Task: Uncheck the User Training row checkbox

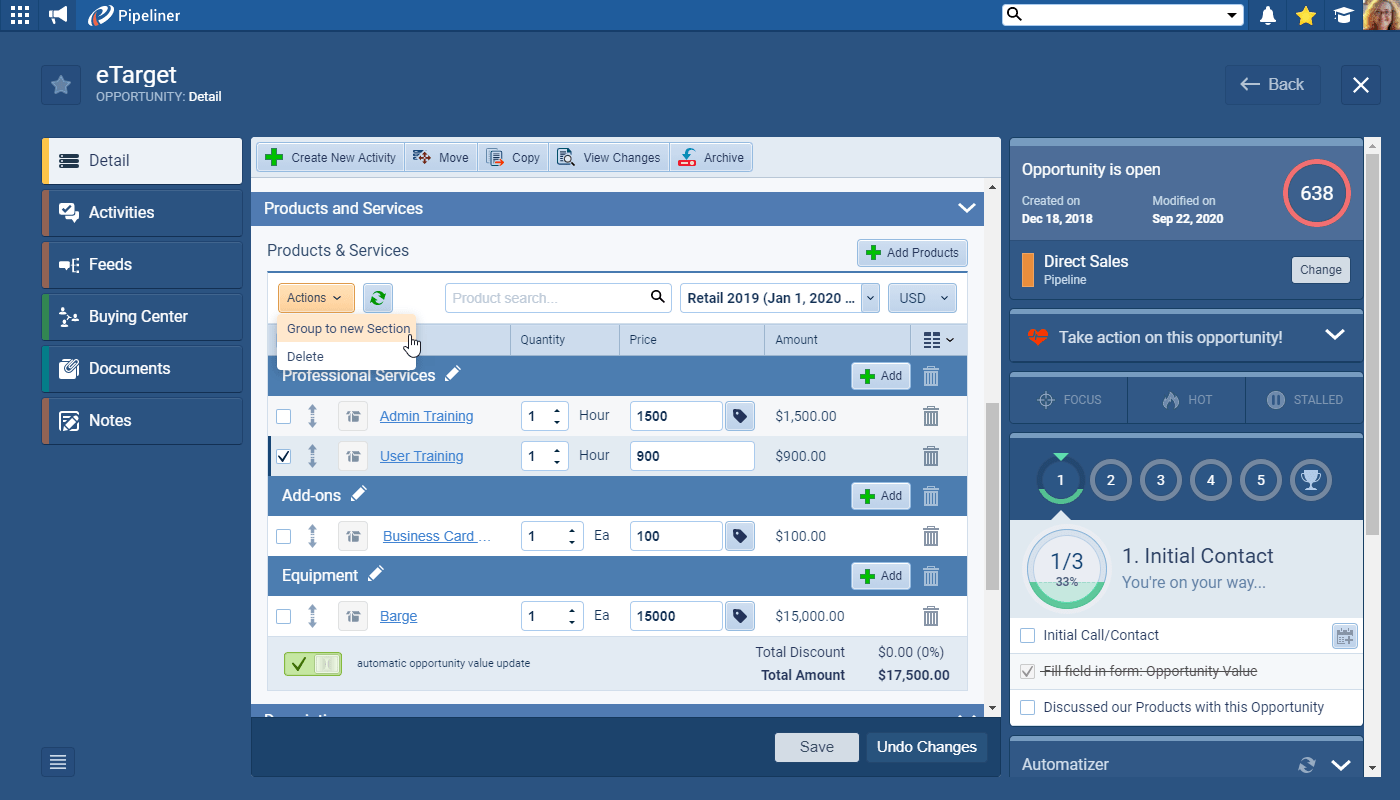Action: pyautogui.click(x=284, y=456)
